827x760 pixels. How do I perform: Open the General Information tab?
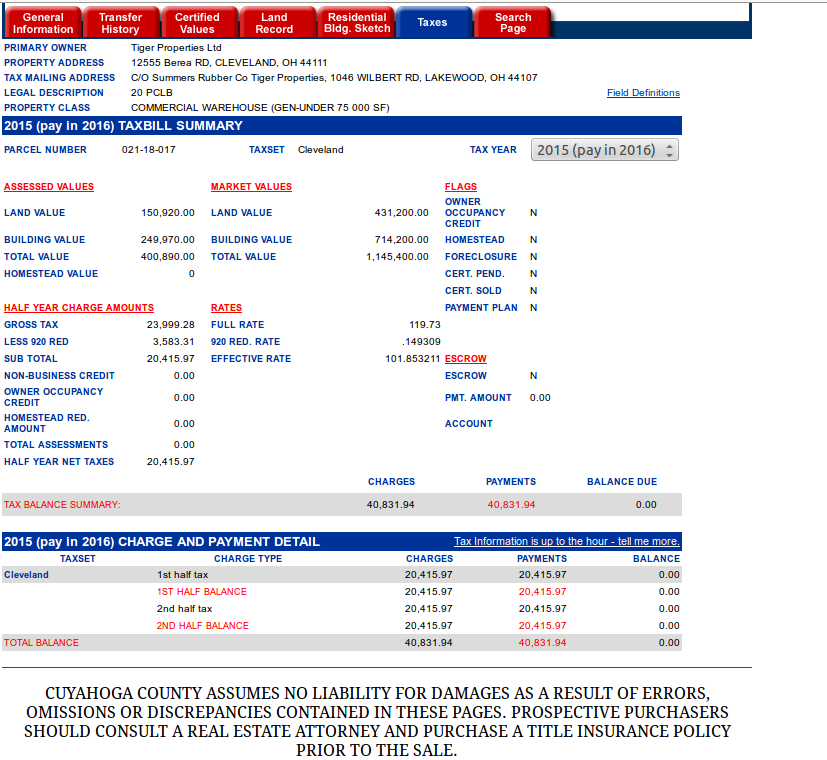click(x=43, y=23)
